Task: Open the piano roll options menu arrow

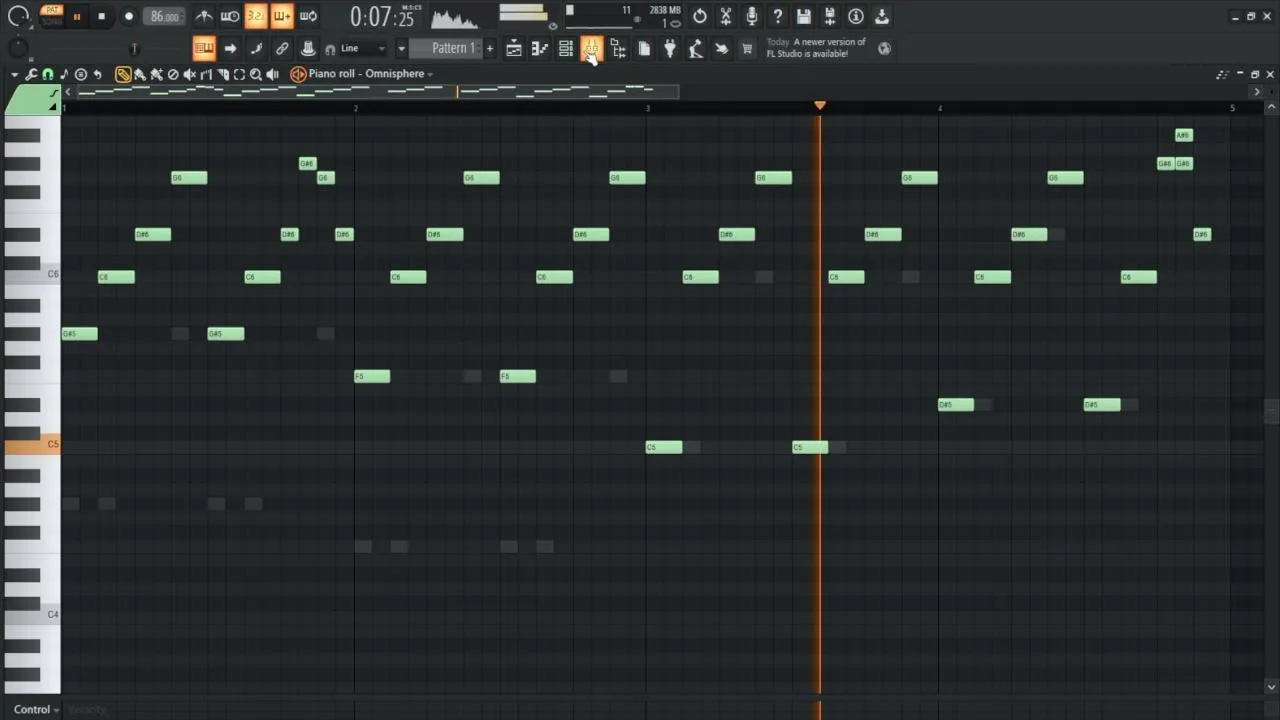Action: tap(14, 74)
